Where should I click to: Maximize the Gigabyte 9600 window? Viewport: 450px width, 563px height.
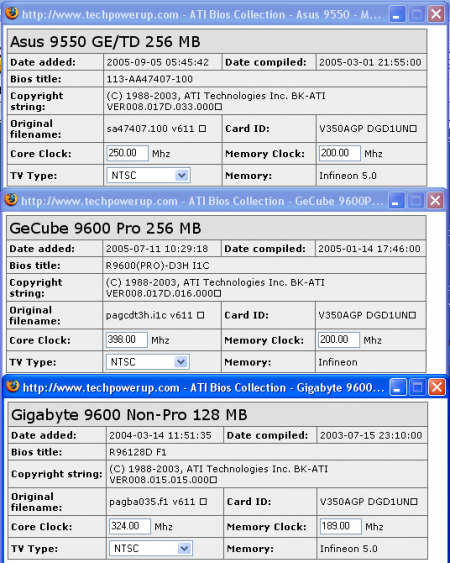pyautogui.click(x=417, y=388)
